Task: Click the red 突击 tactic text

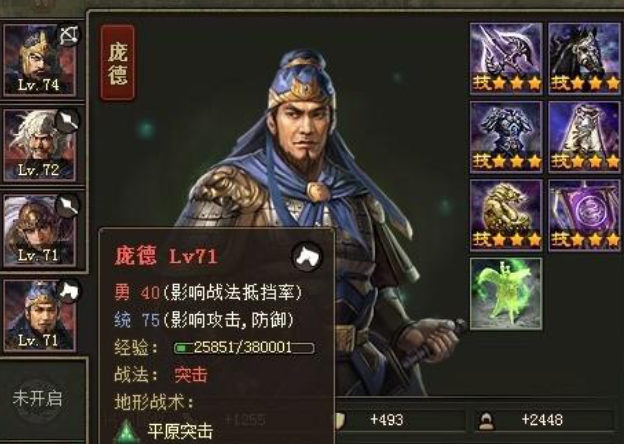Action: 191,375
